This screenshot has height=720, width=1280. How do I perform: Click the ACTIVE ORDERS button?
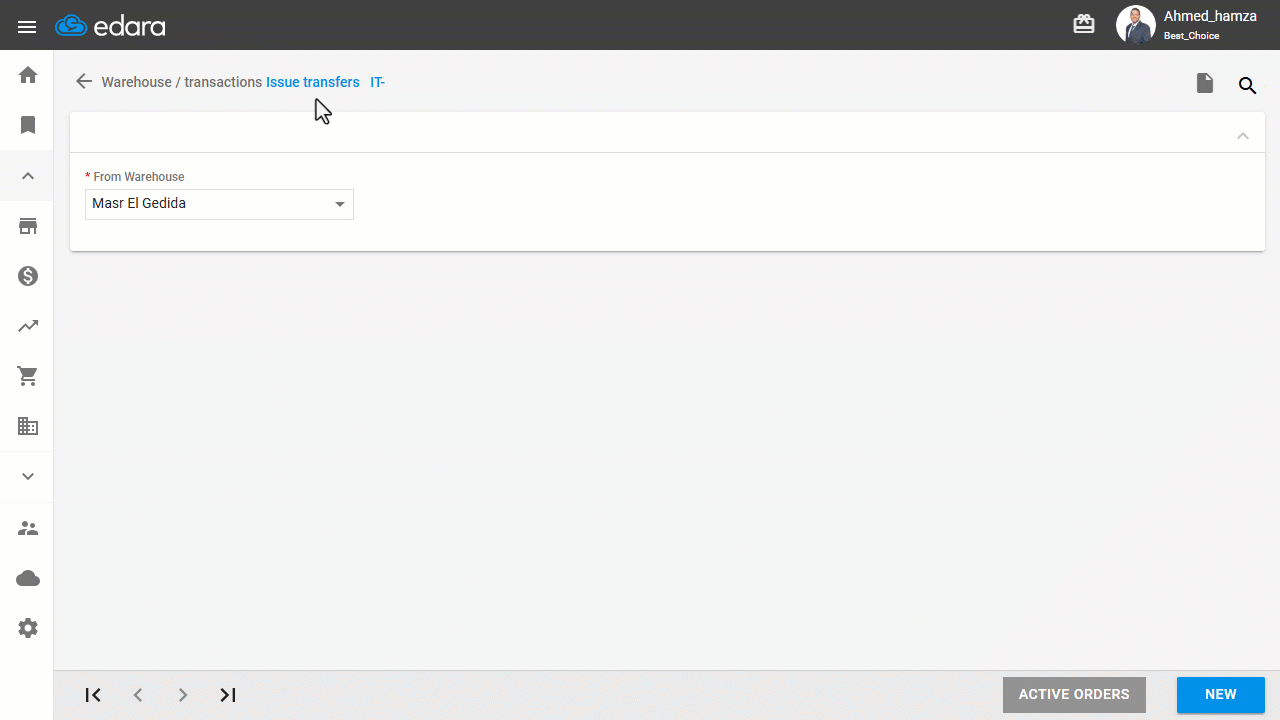tap(1074, 695)
